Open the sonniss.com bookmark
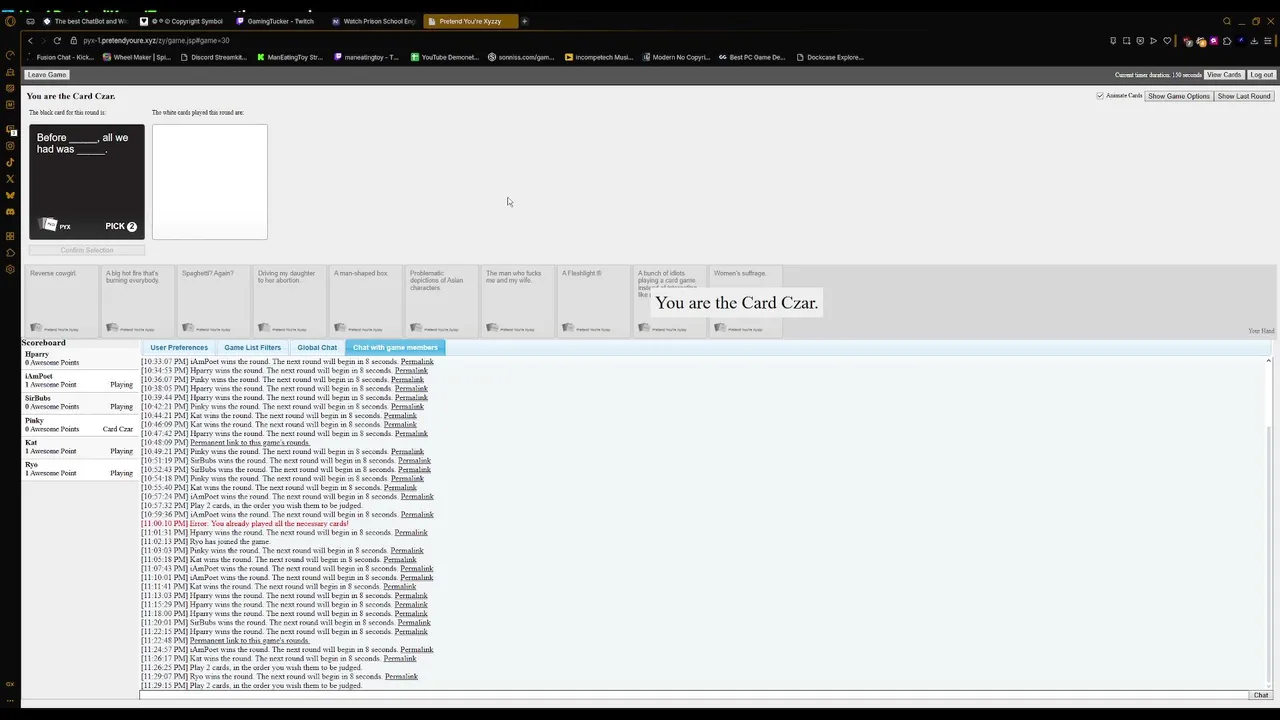This screenshot has width=1280, height=720. [521, 57]
